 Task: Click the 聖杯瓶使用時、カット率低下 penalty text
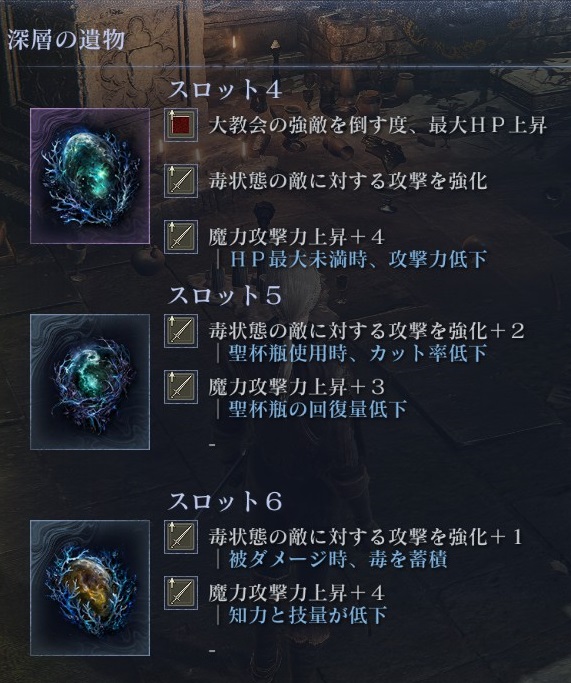(x=358, y=353)
